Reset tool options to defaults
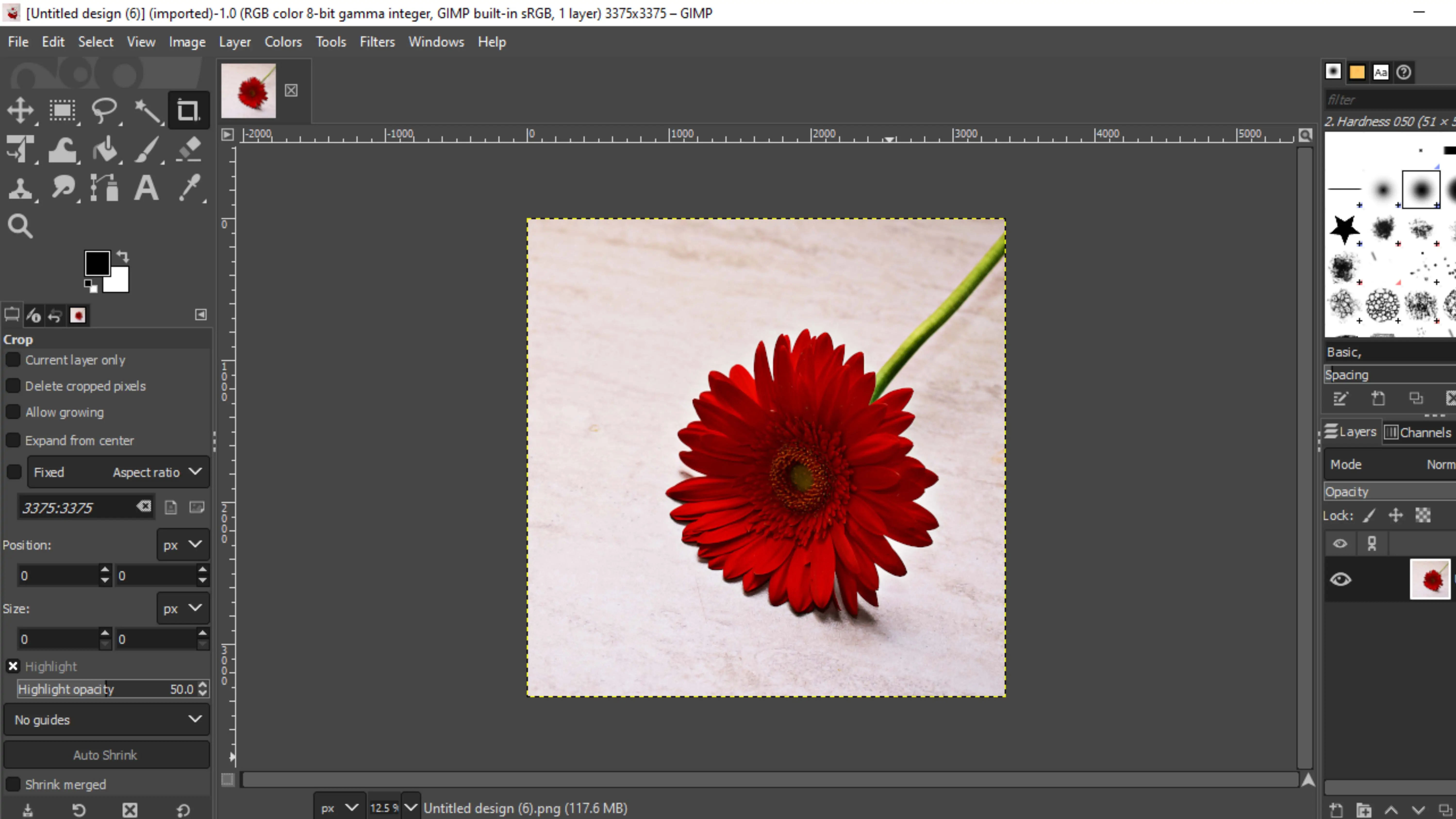 [x=183, y=810]
